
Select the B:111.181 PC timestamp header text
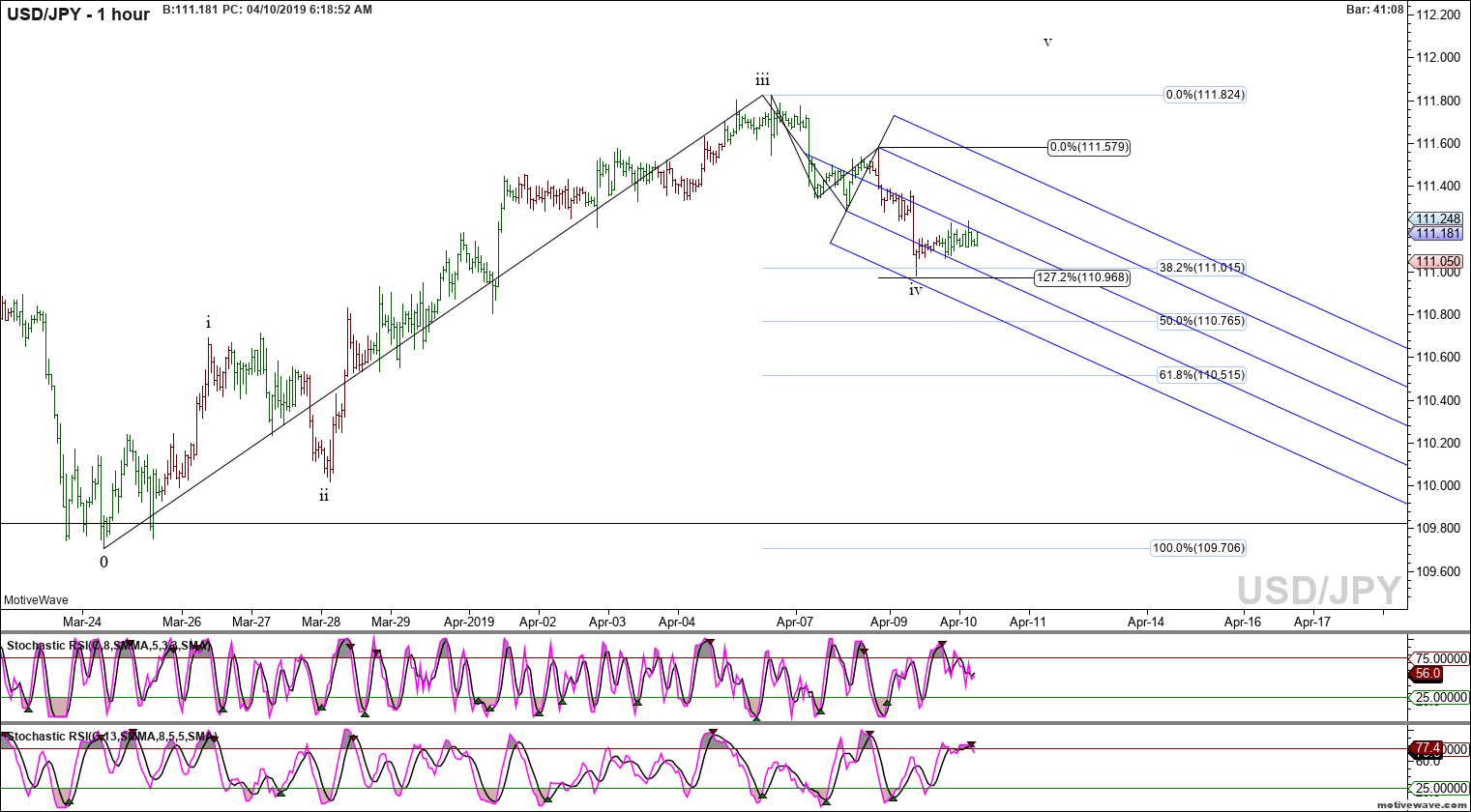coord(267,10)
